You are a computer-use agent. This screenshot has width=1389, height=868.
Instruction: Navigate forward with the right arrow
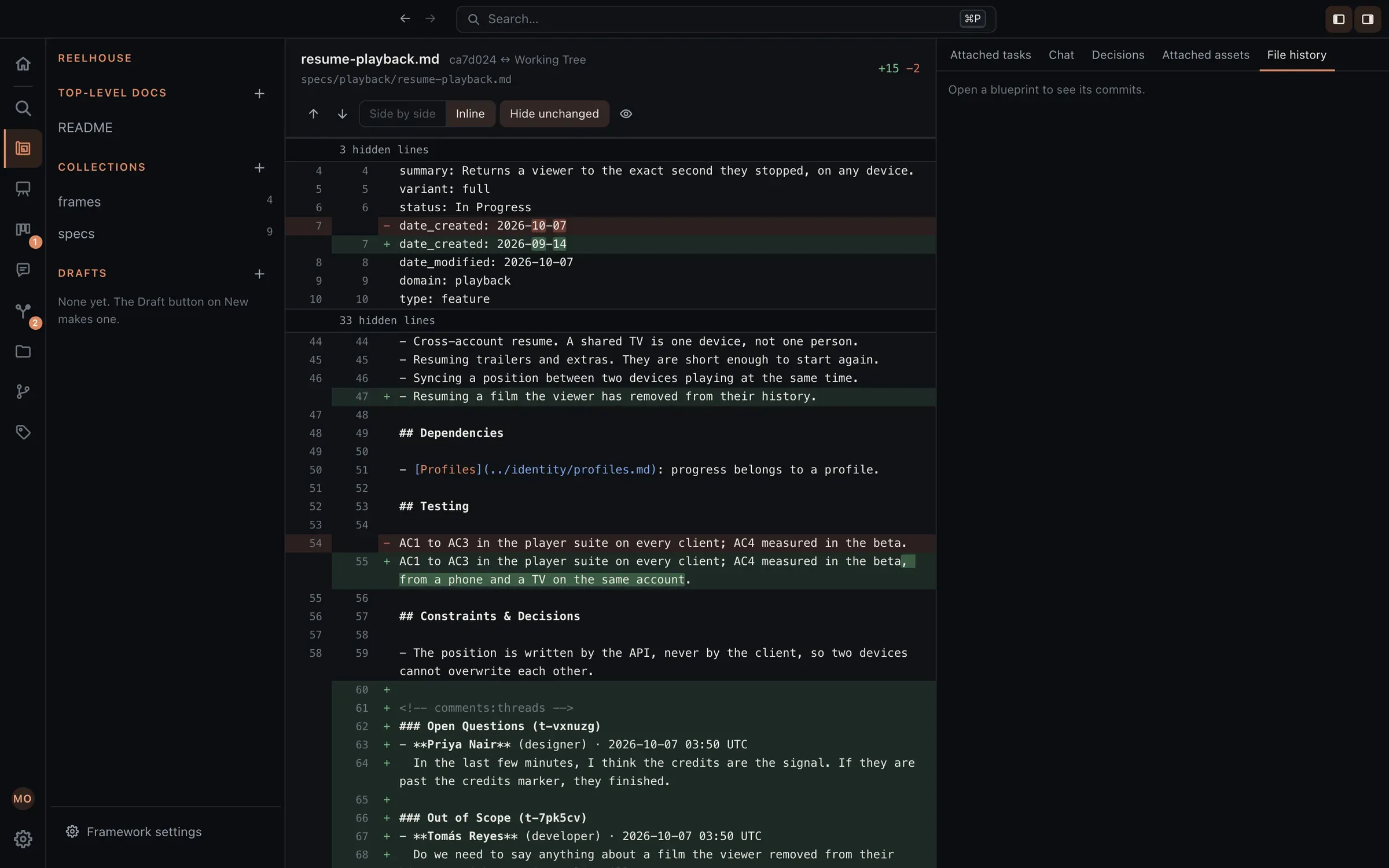[430, 19]
